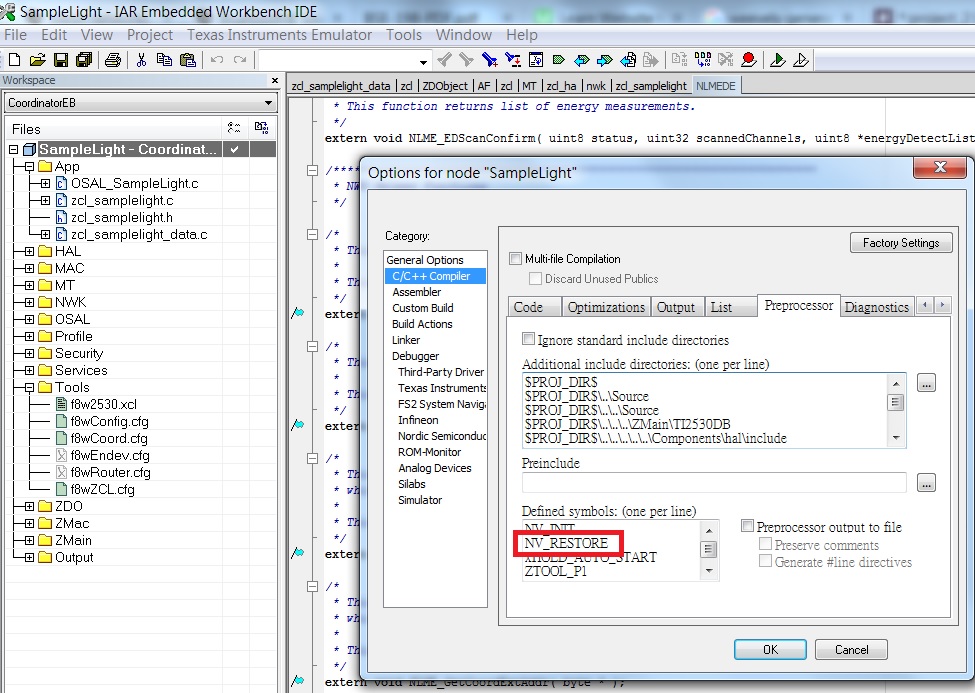Expand the HAL folder
The height and width of the screenshot is (693, 975).
tap(29, 251)
